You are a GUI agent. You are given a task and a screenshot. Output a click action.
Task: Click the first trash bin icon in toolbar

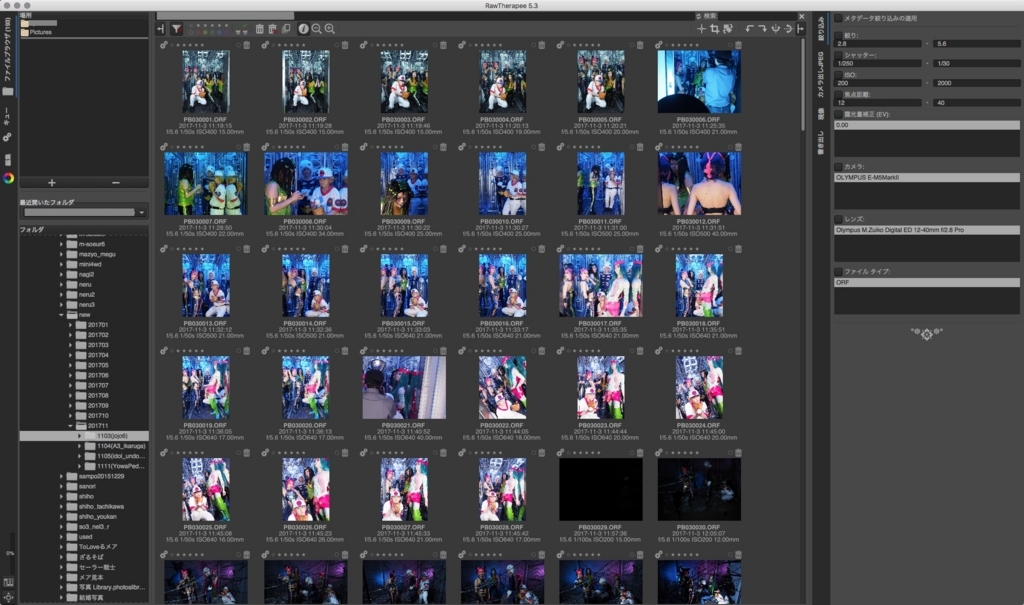tap(260, 29)
